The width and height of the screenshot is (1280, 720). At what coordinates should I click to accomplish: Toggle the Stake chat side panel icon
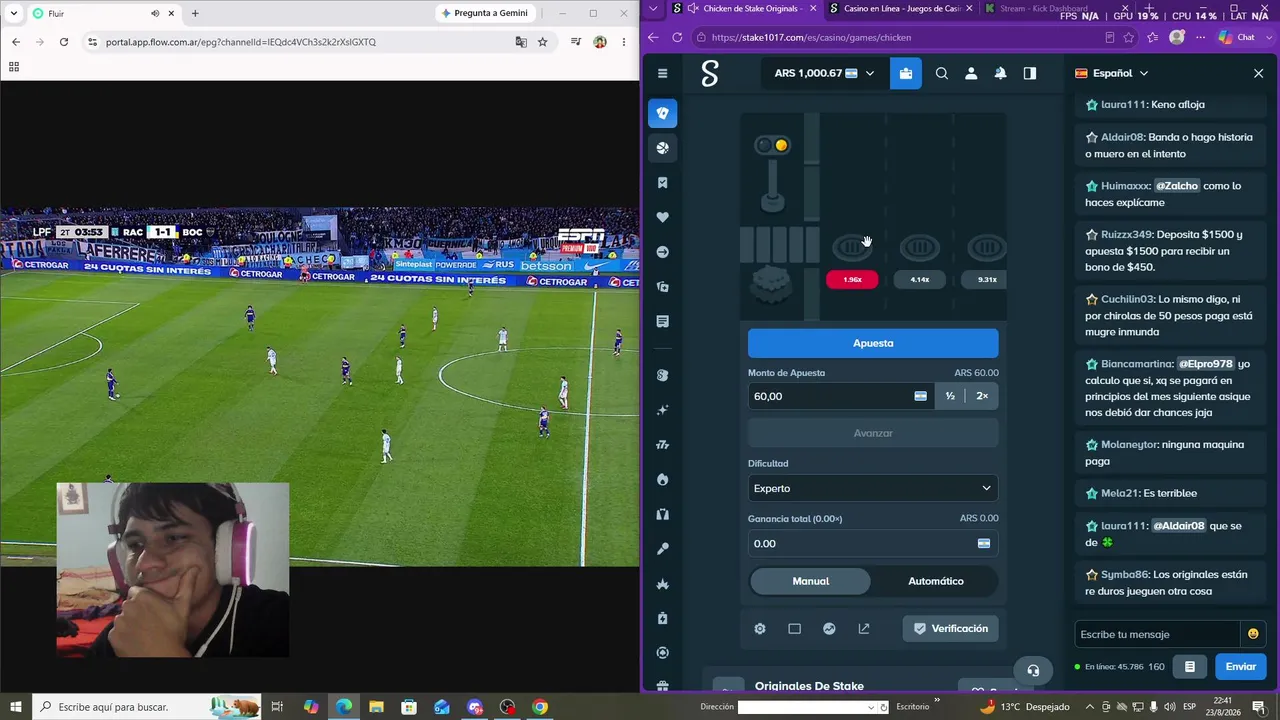[1030, 73]
